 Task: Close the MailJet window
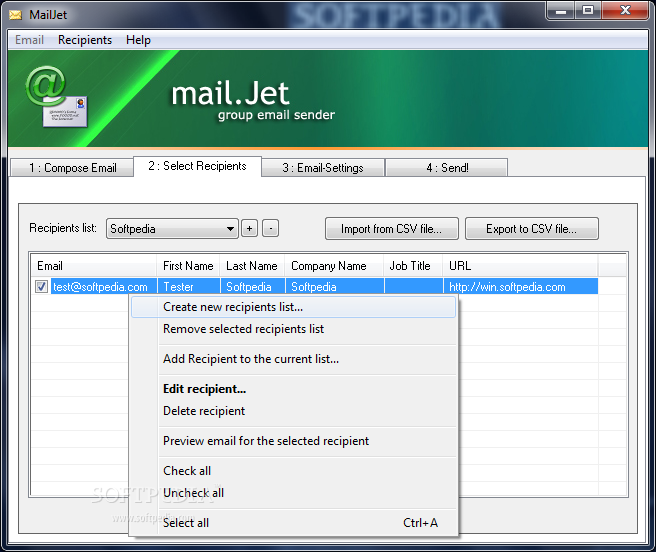[625, 10]
